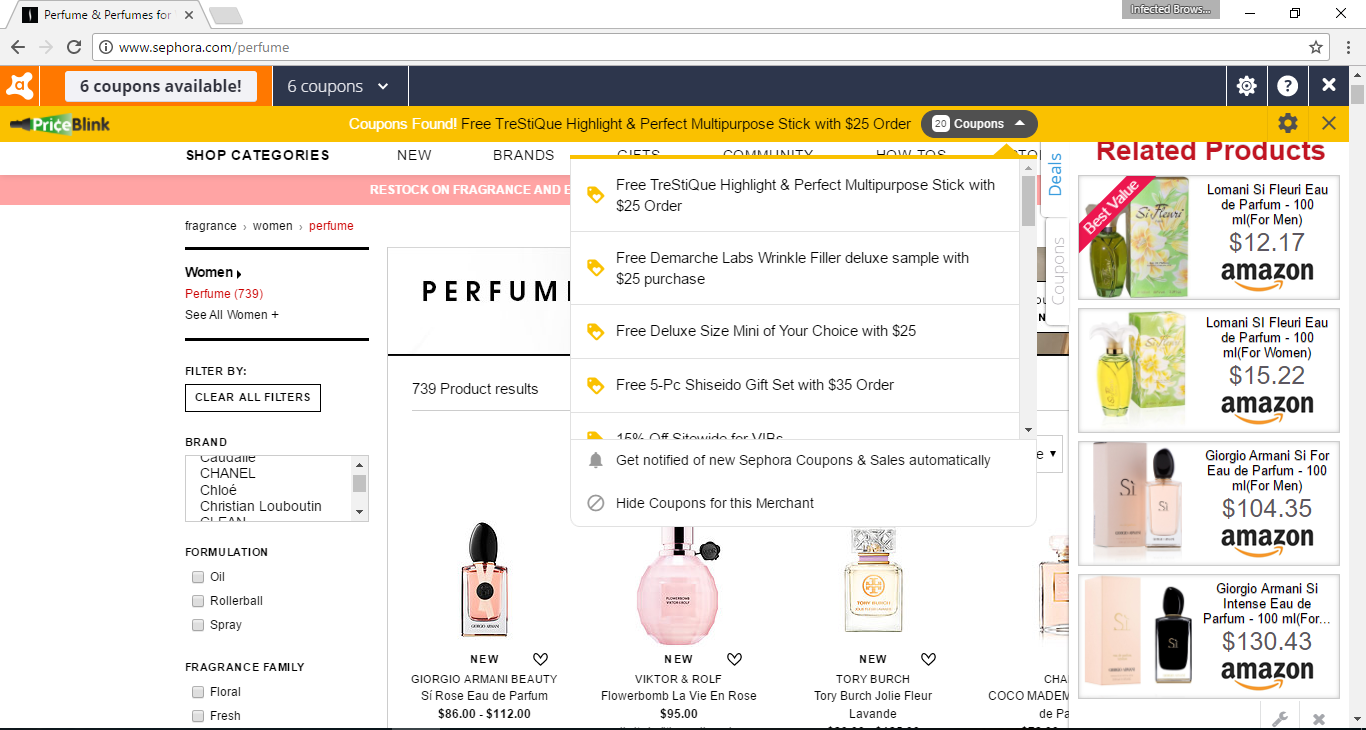The height and width of the screenshot is (730, 1366).
Task: Enable the Spray formulation filter
Action: (198, 624)
